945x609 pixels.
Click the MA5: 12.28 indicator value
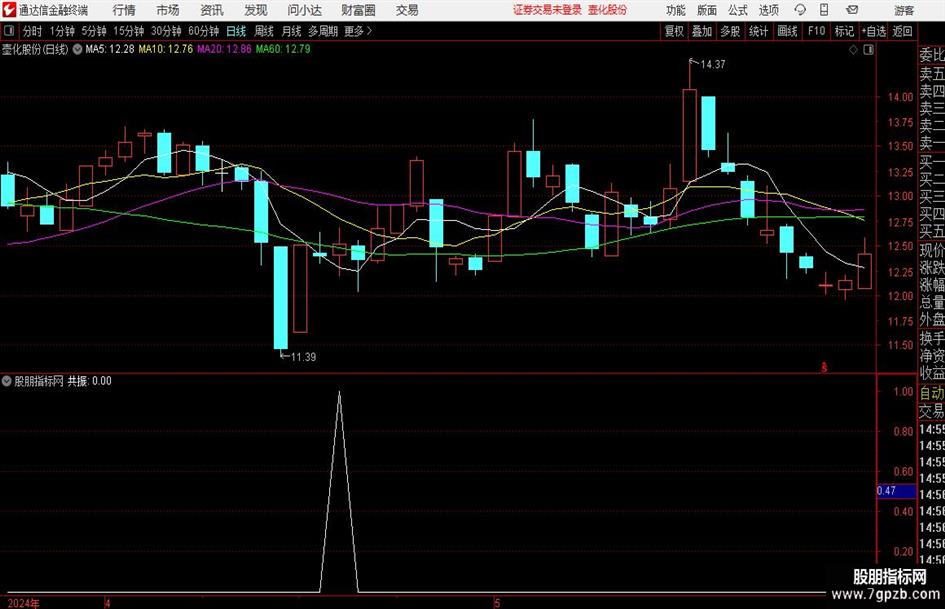[110, 49]
